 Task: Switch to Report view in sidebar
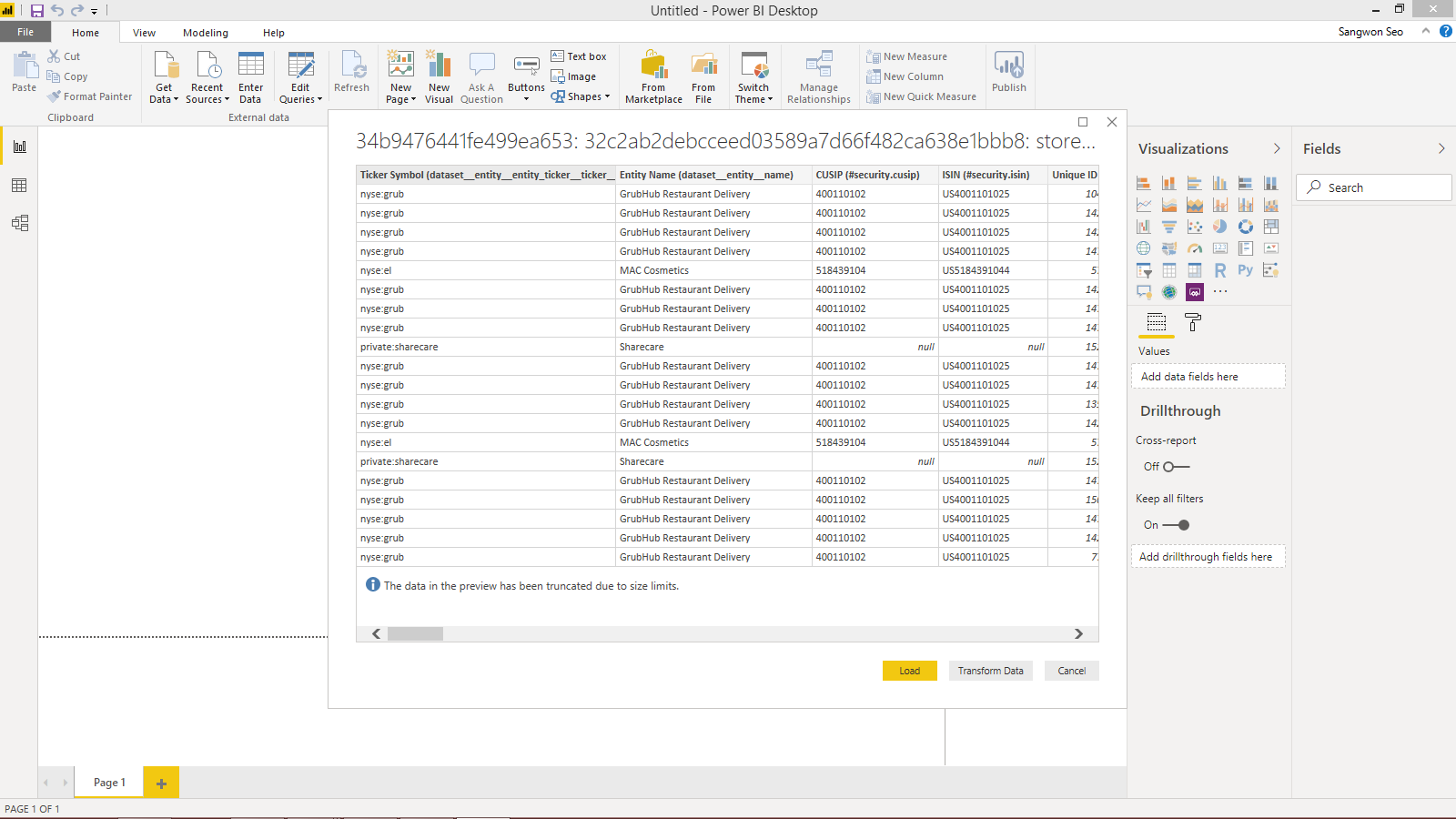pos(19,147)
